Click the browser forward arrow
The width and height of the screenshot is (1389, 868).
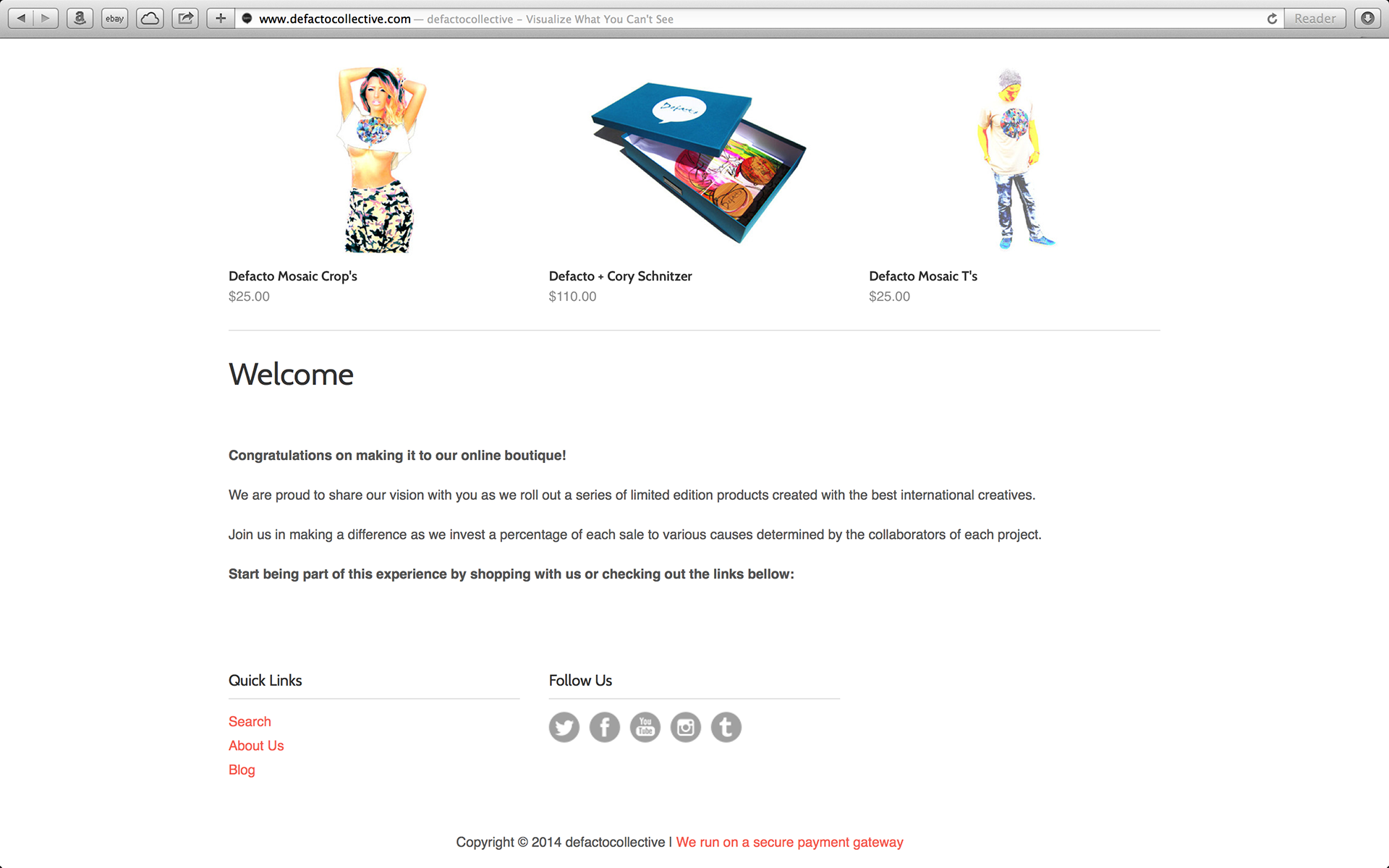click(46, 19)
